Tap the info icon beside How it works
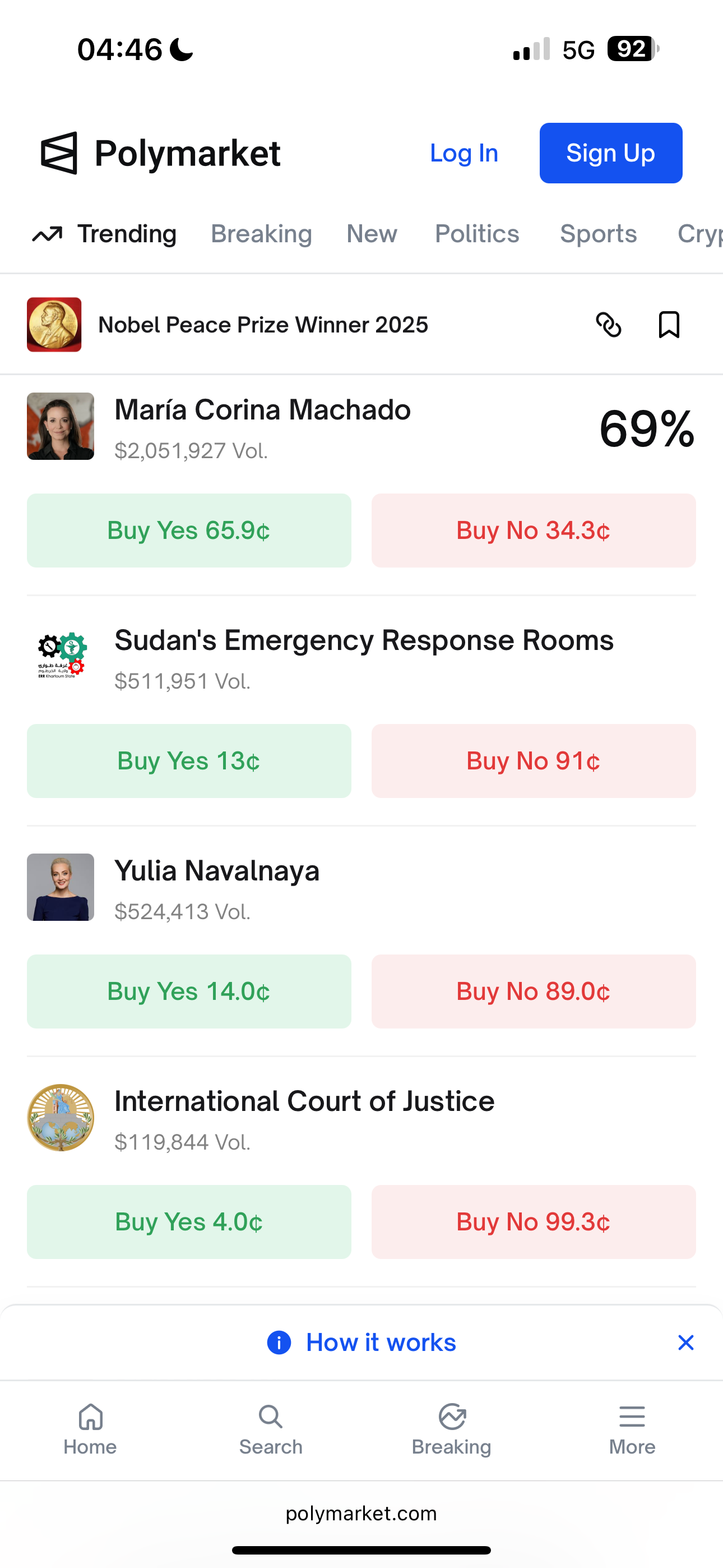 coord(279,1342)
